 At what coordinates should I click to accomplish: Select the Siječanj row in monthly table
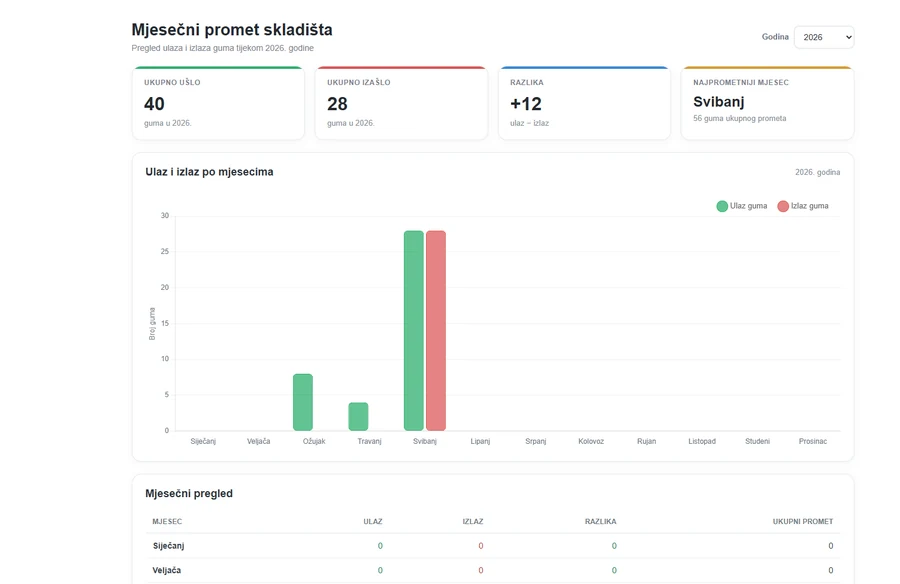click(493, 546)
